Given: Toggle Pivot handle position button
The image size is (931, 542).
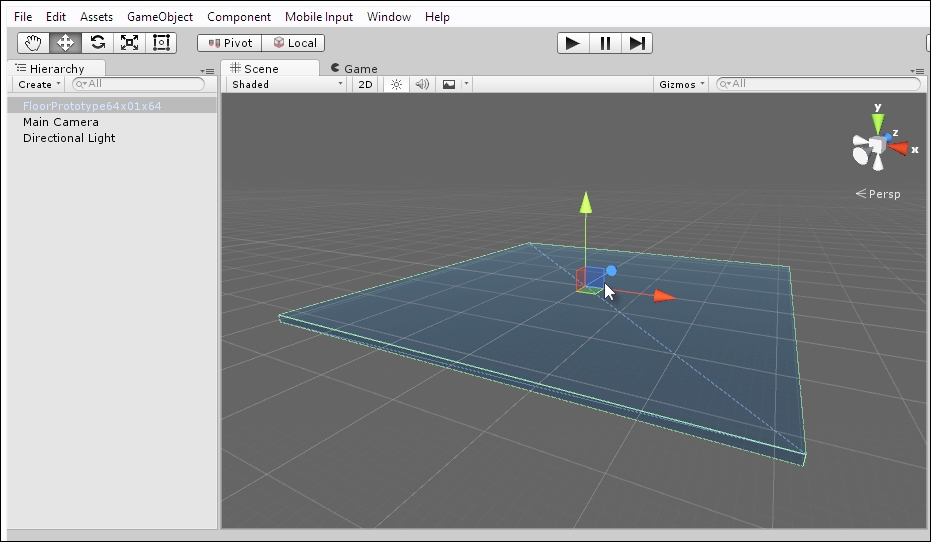Looking at the screenshot, I should pyautogui.click(x=229, y=43).
